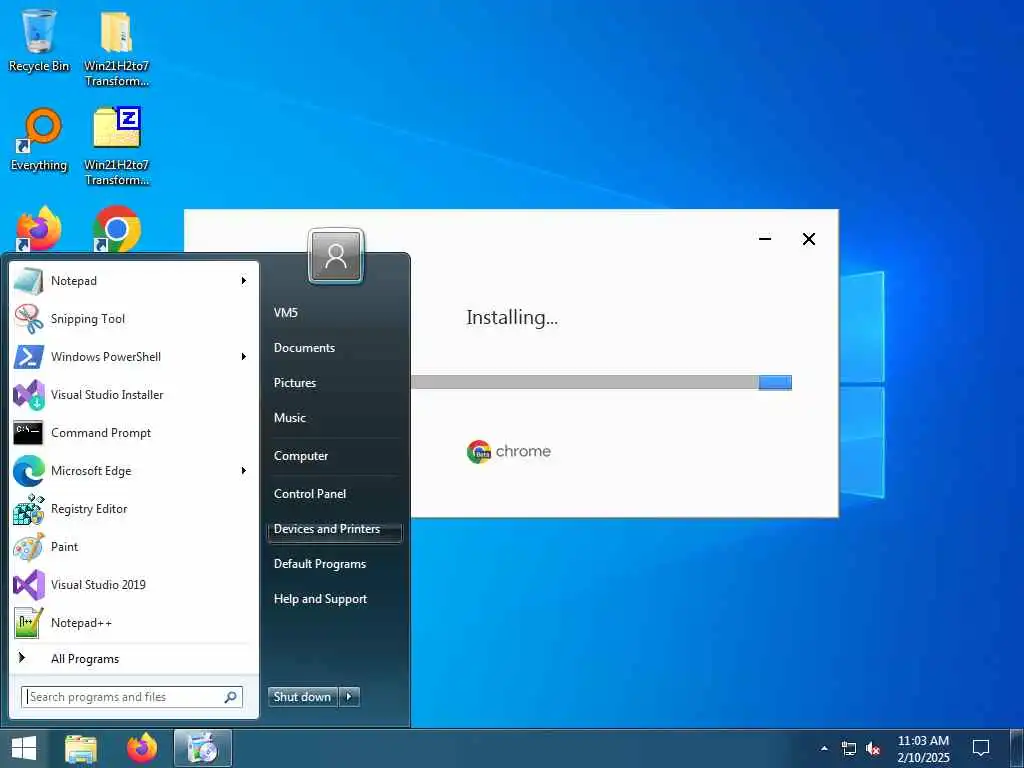Open Computer from Start menu
Image resolution: width=1024 pixels, height=768 pixels.
pos(300,456)
